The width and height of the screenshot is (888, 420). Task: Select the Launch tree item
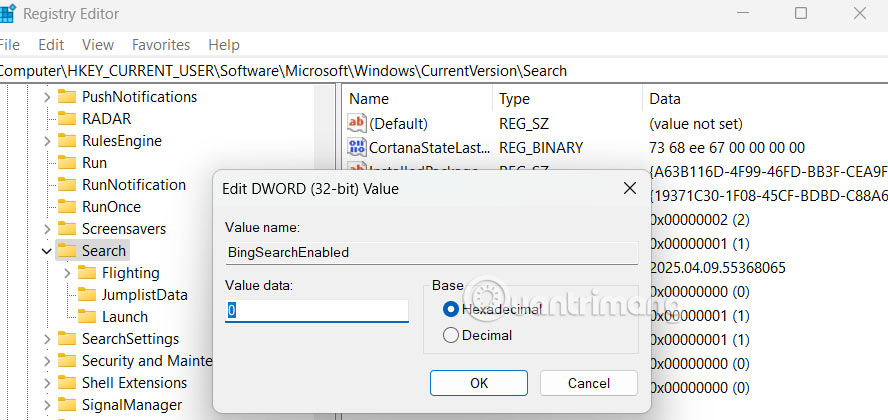pyautogui.click(x=124, y=317)
